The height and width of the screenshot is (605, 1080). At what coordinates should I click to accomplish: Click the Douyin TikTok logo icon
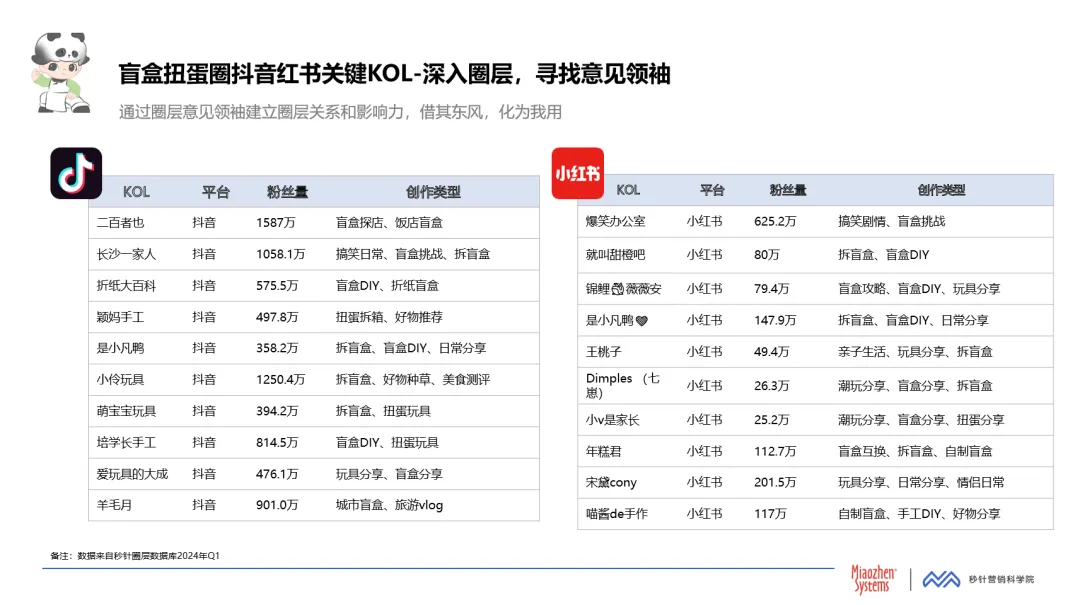76,173
